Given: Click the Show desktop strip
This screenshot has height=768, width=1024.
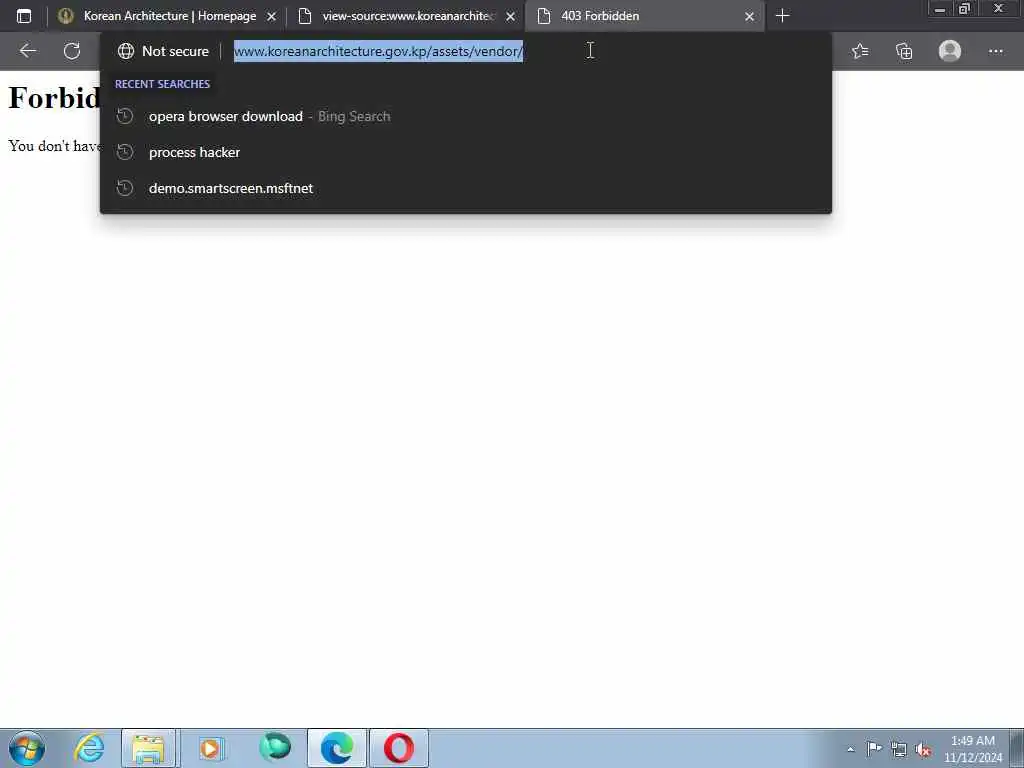Looking at the screenshot, I should coord(1017,748).
